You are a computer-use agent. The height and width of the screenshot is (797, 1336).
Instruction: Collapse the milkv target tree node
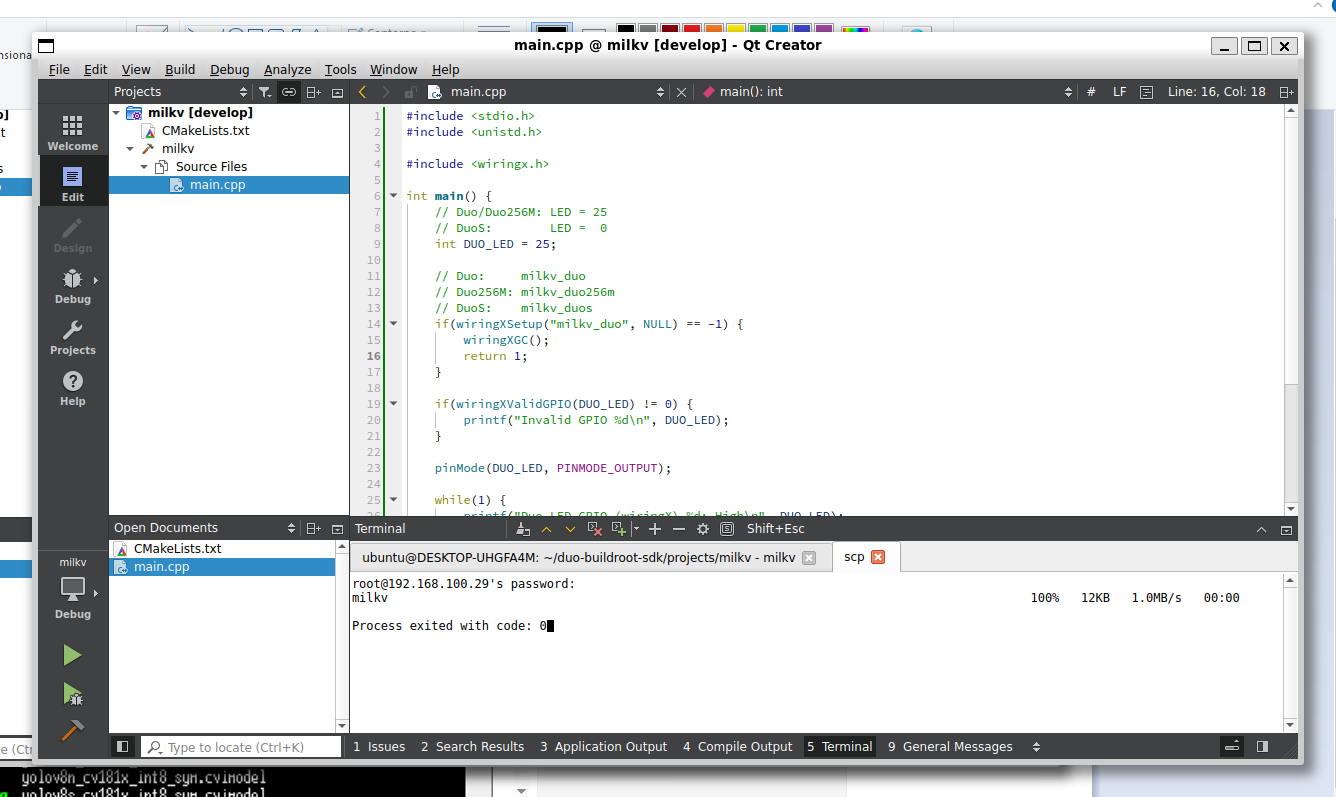pos(130,149)
